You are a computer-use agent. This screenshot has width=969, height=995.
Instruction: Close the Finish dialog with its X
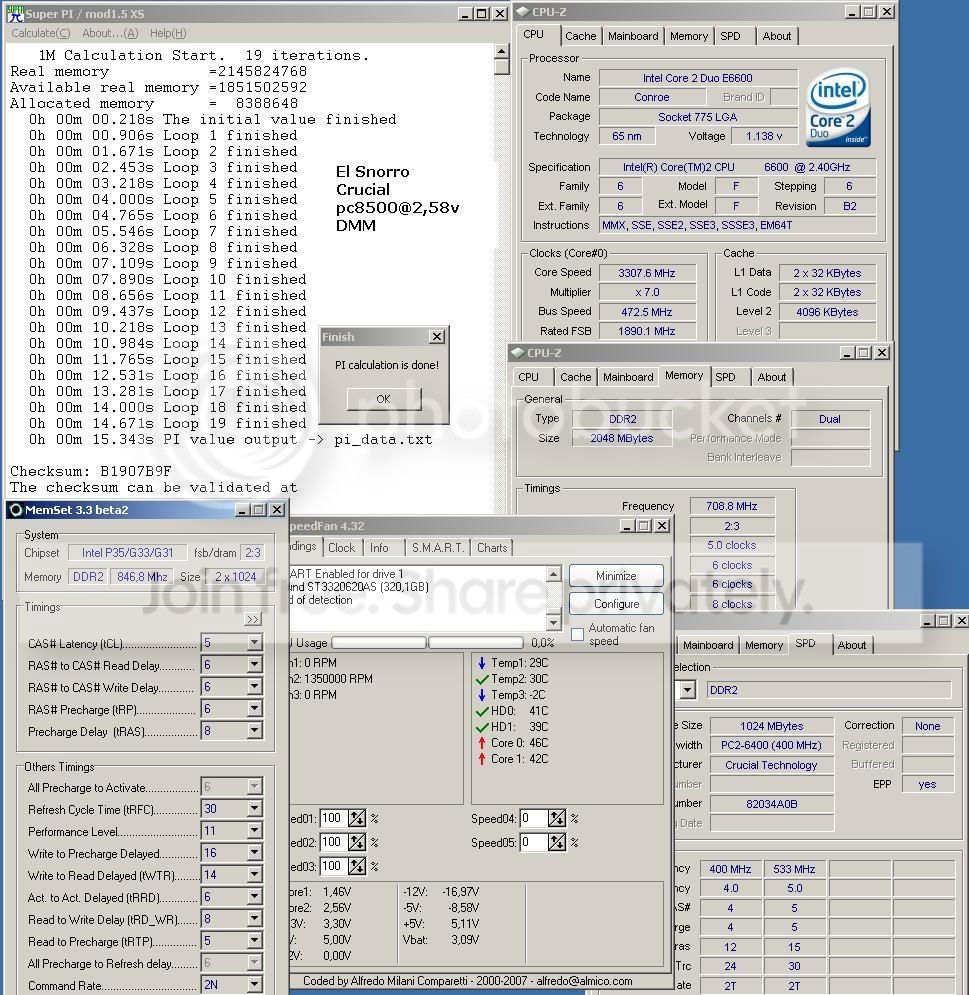(437, 337)
